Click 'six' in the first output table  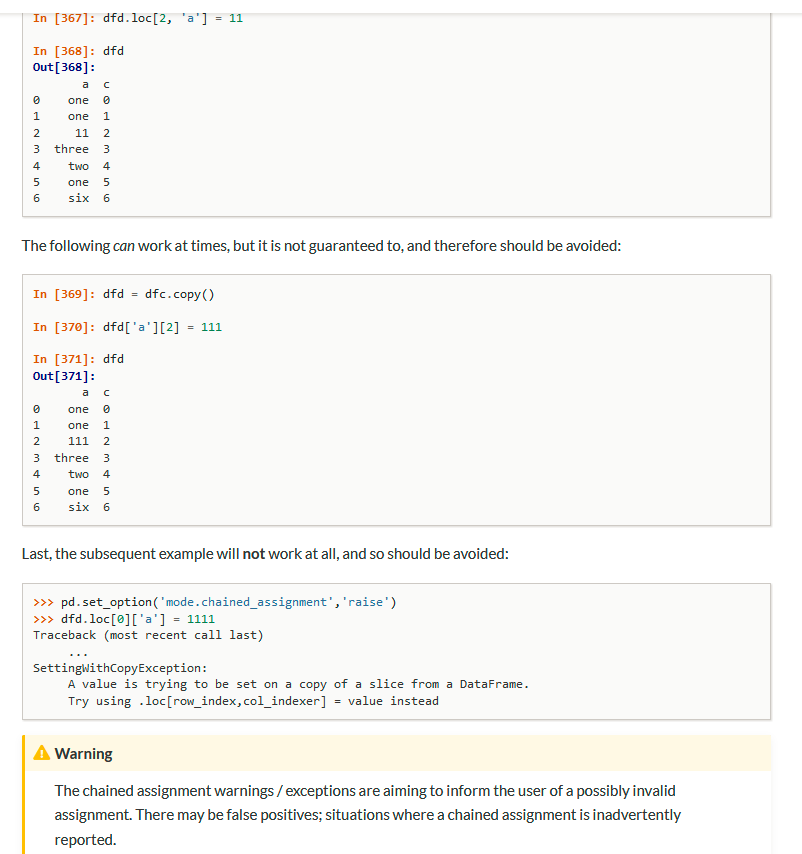pyautogui.click(x=78, y=198)
